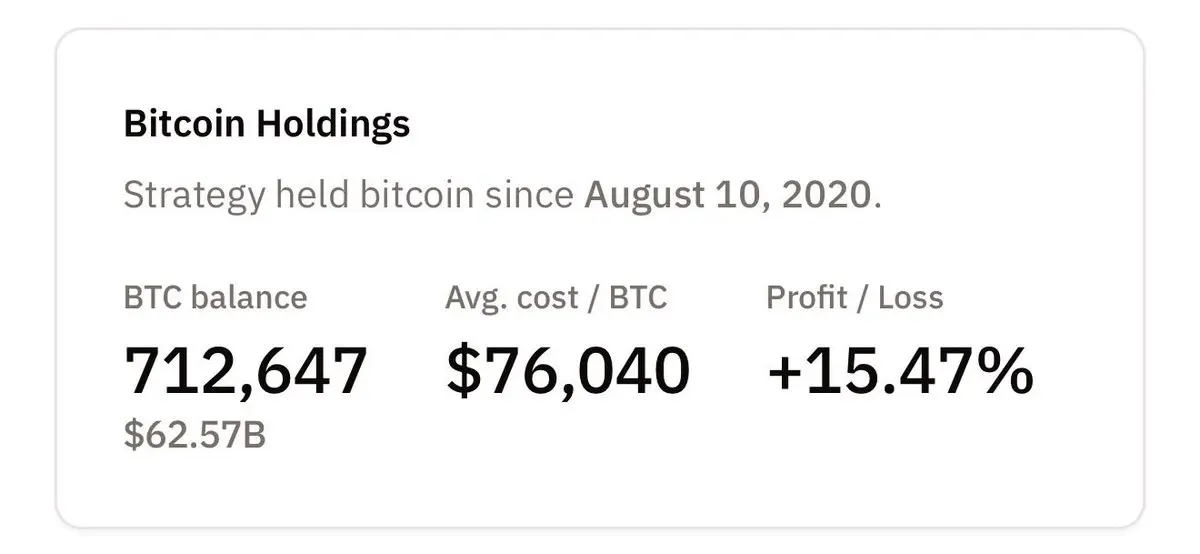Viewport: 1200px width, 554px height.
Task: Click the word "since" before the date
Action: coord(530,193)
